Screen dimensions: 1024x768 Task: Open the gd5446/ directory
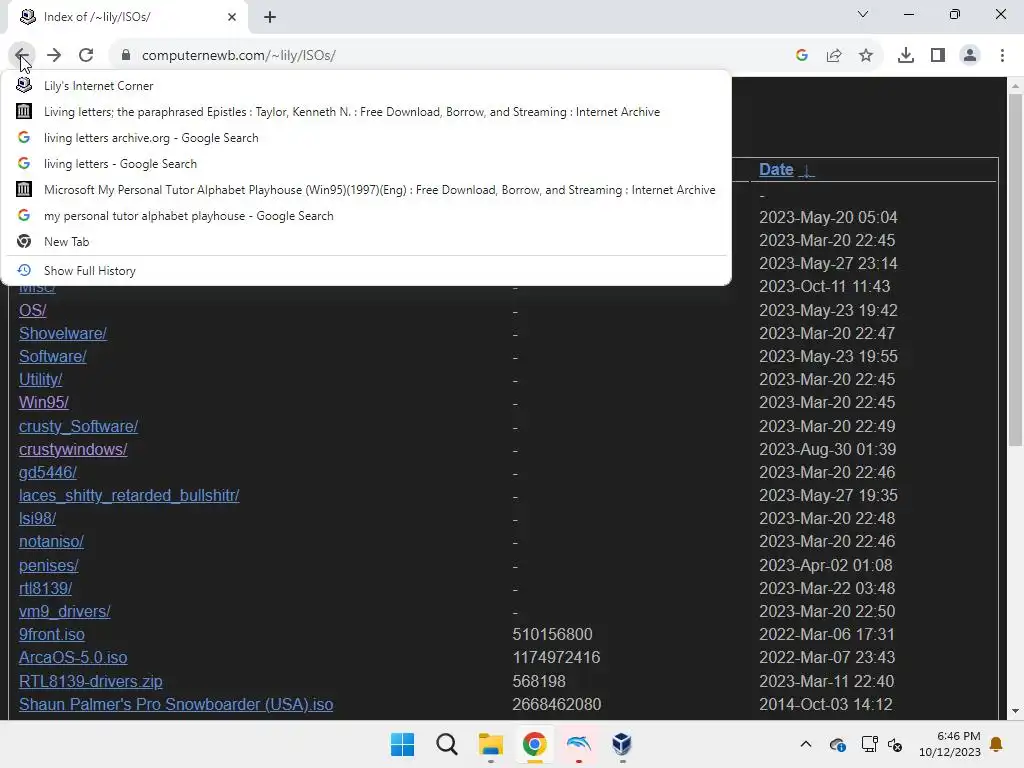coord(48,472)
